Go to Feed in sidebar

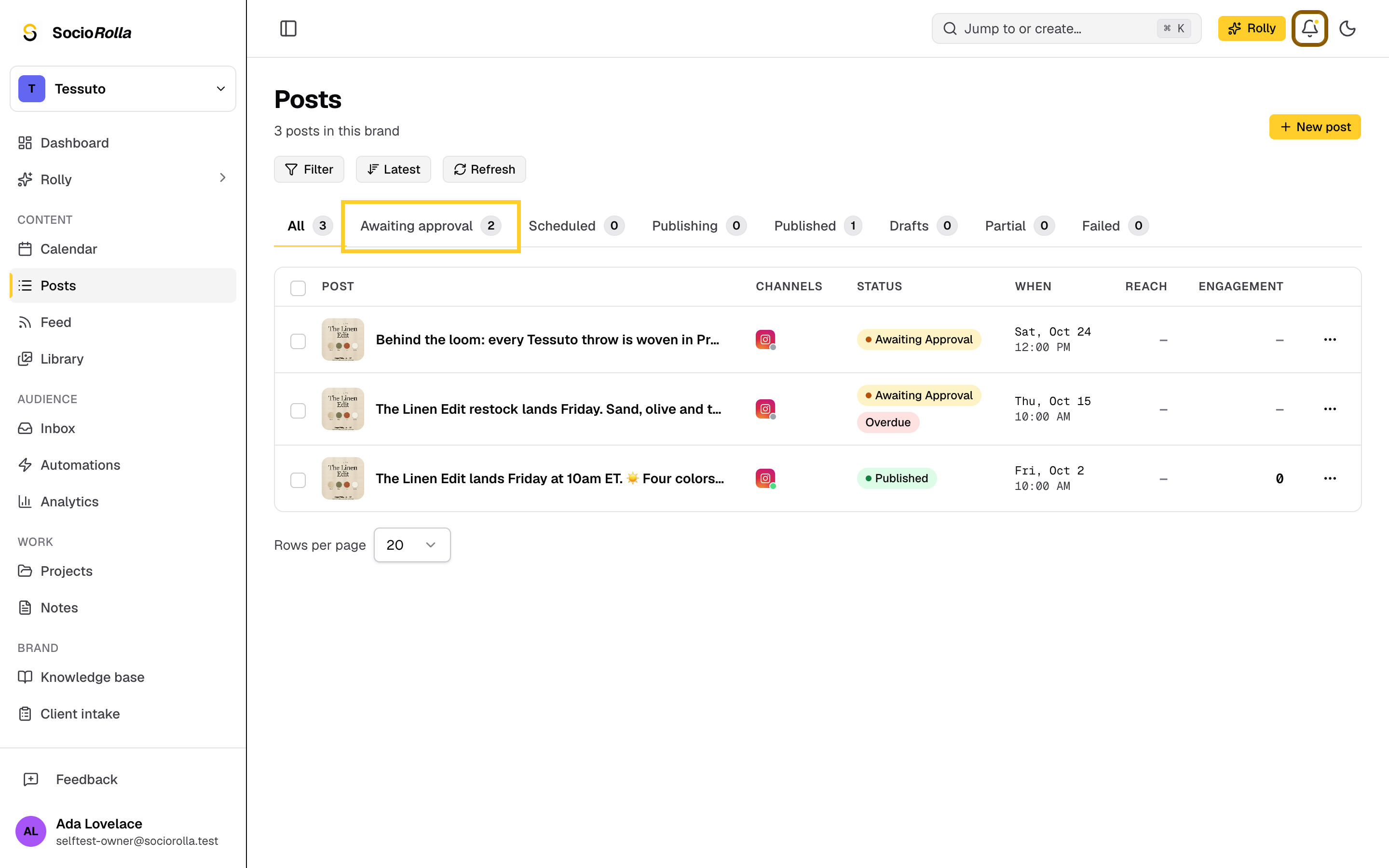tap(123, 322)
